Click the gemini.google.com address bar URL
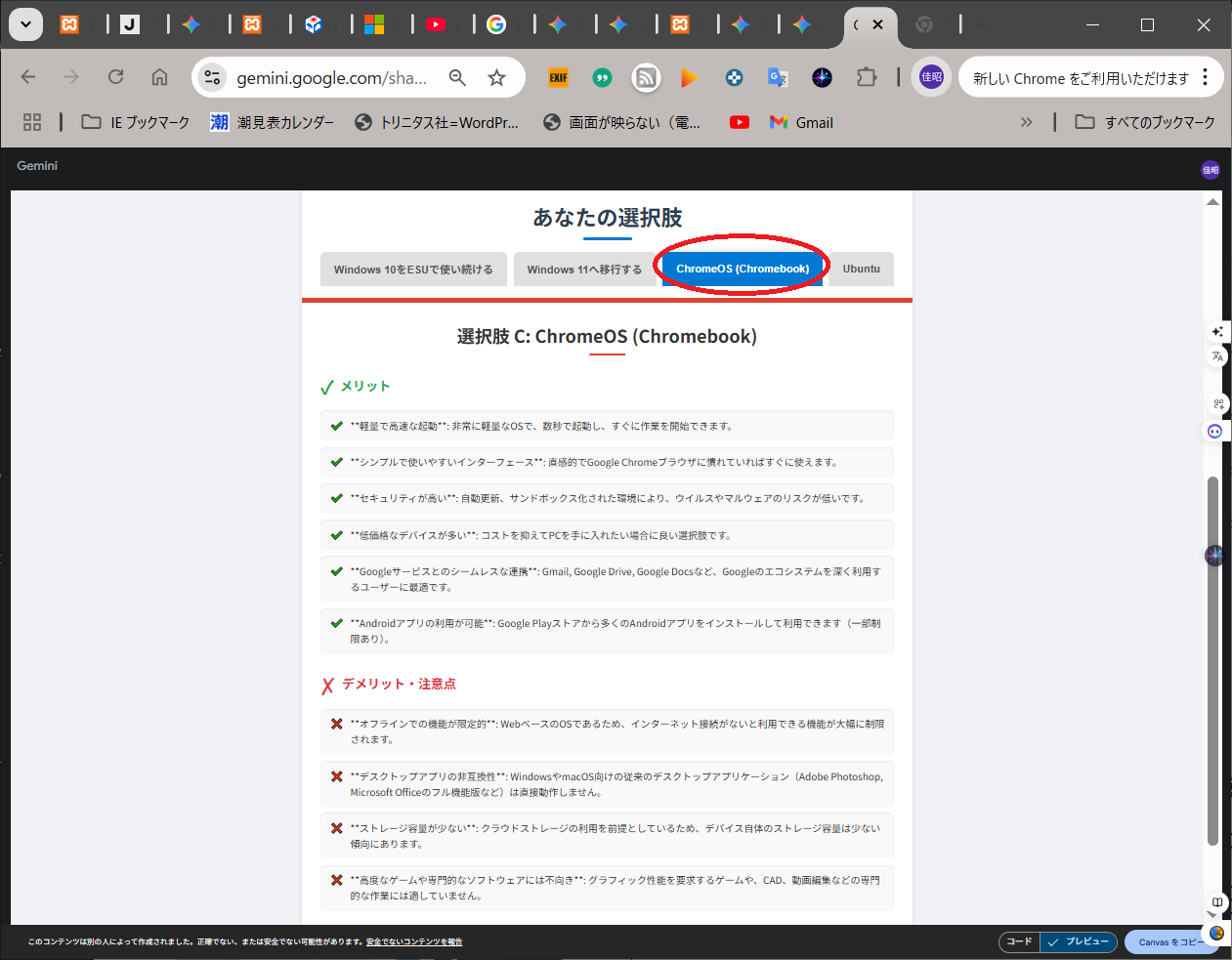The image size is (1232, 960). point(331,78)
